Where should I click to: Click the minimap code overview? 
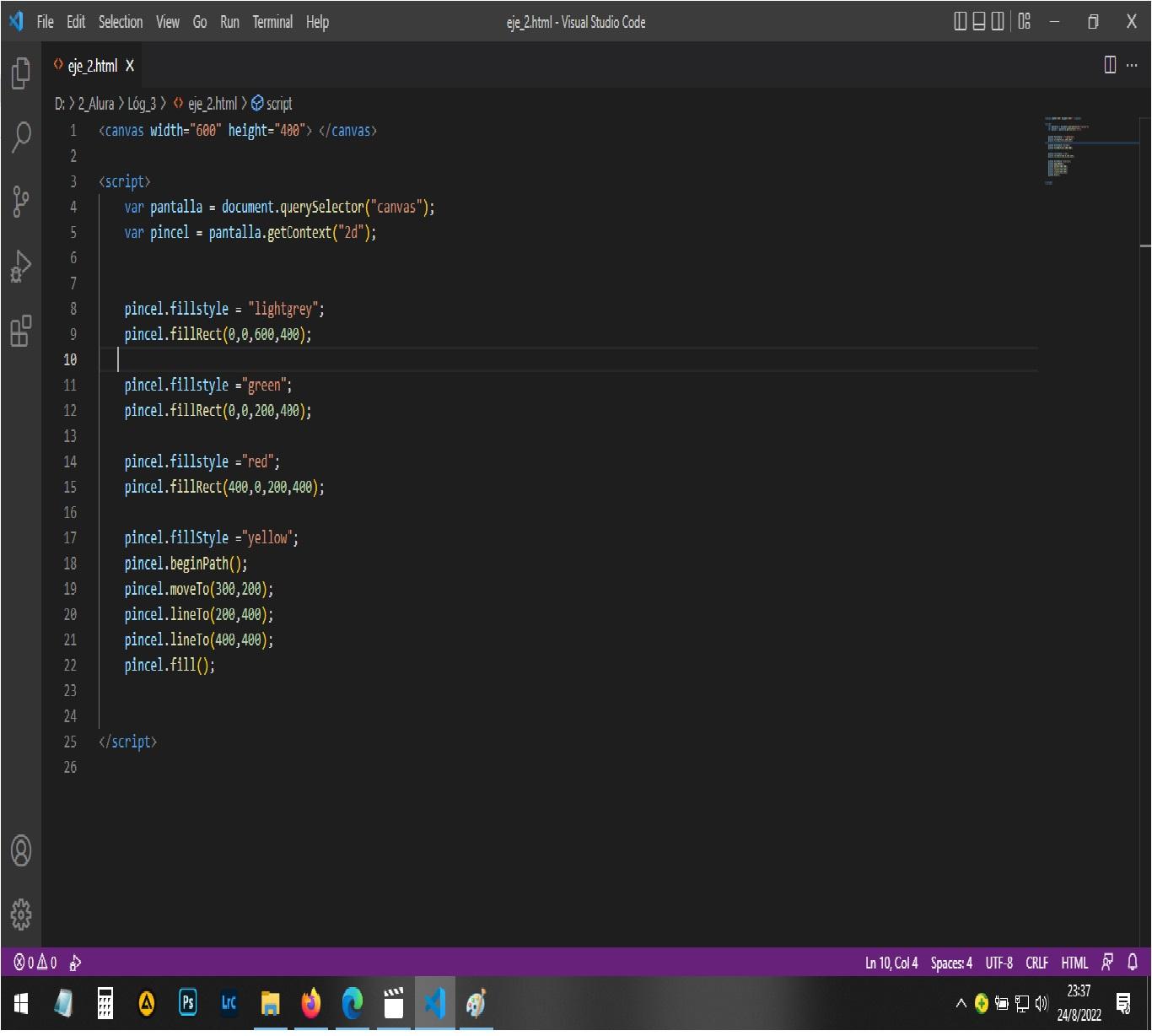(1091, 150)
